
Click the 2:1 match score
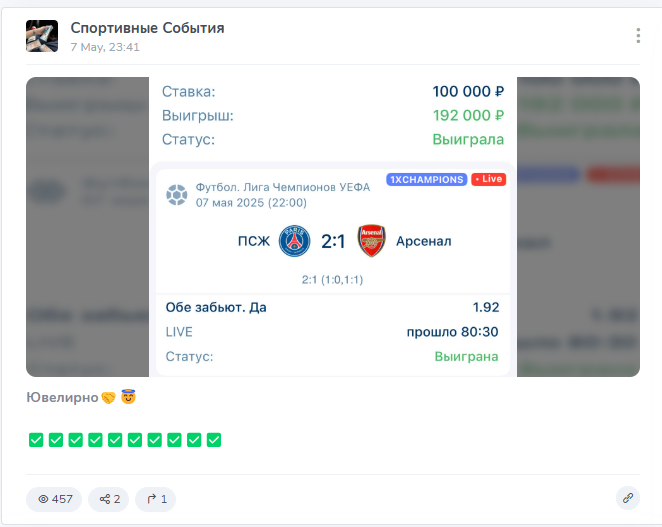click(x=333, y=241)
